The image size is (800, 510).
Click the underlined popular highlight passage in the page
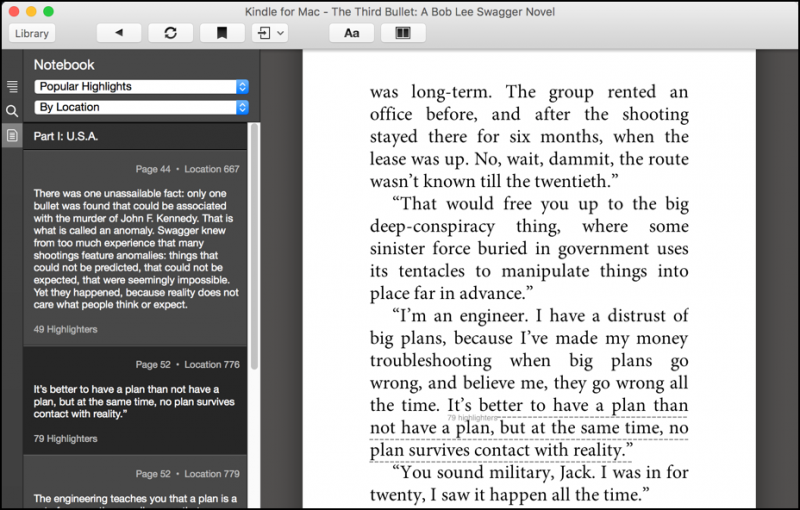tap(529, 428)
